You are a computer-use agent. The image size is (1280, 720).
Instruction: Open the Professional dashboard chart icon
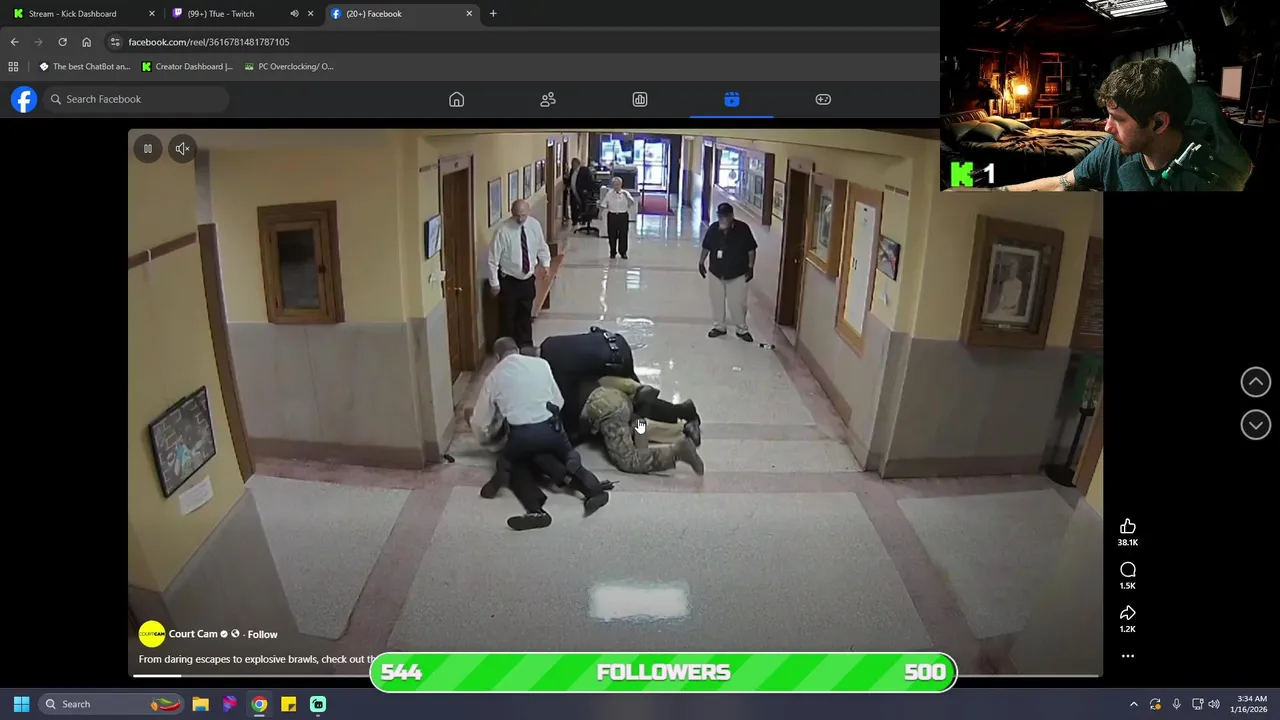click(x=640, y=99)
